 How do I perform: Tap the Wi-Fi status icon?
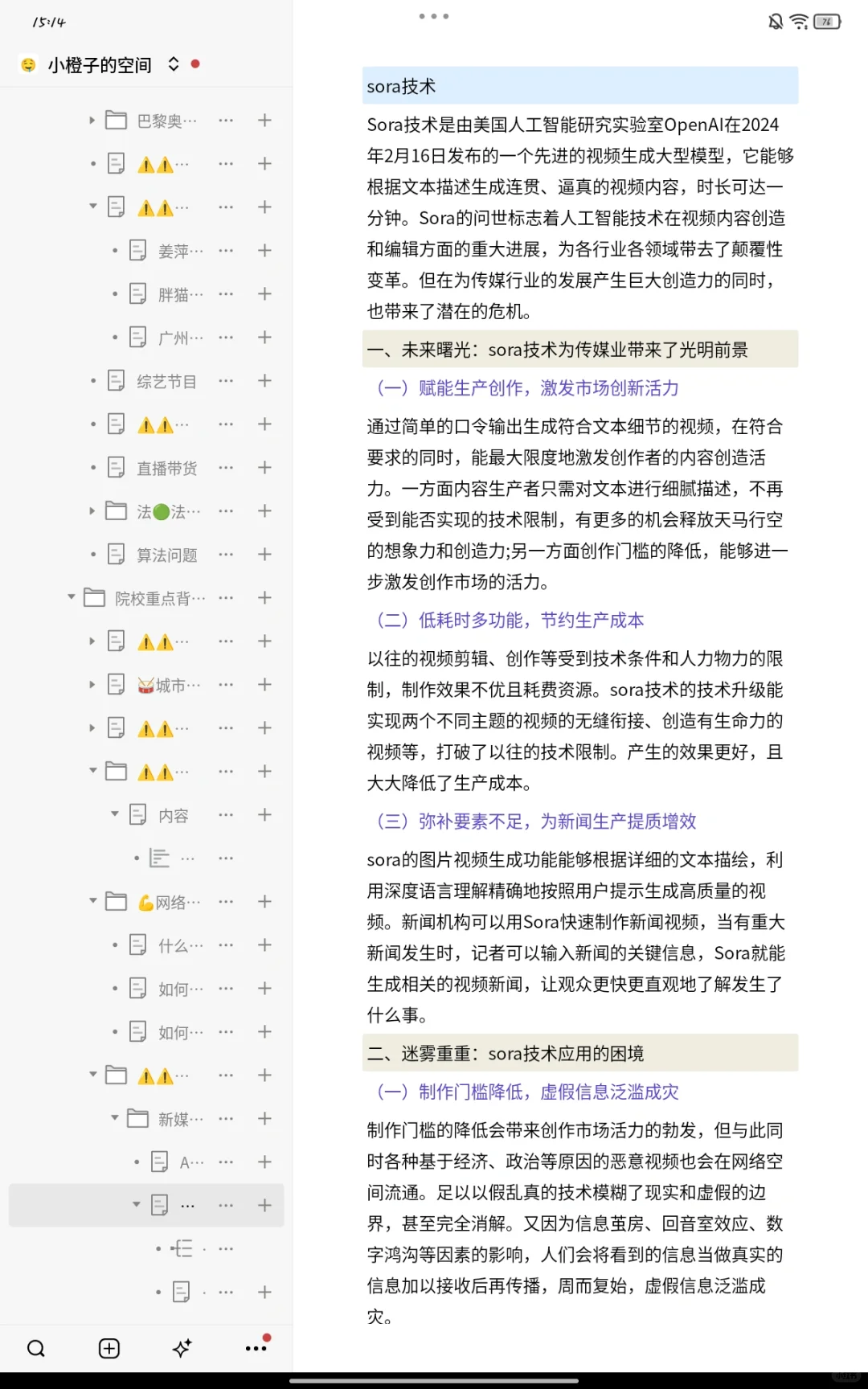coord(799,22)
